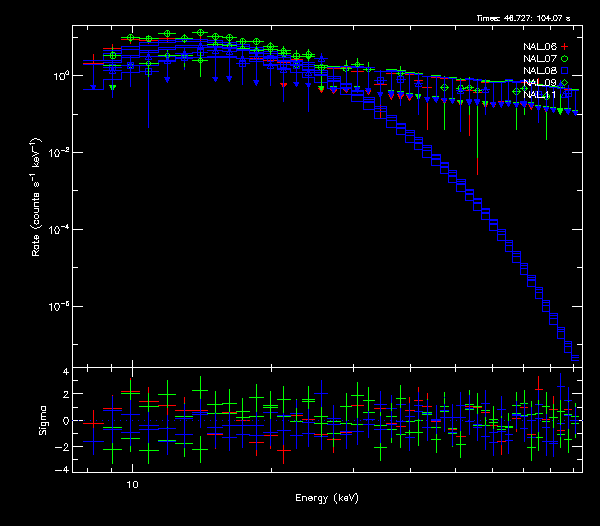Click the 0 tick label on Sigma axis
The width and height of the screenshot is (600, 526).
[66, 421]
